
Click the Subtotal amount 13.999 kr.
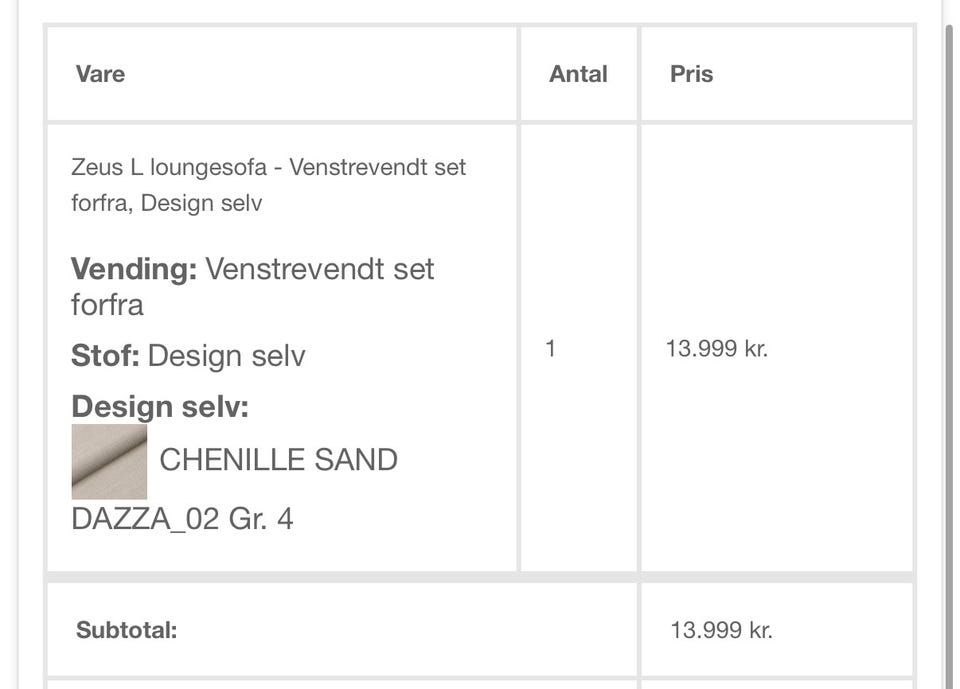click(x=721, y=630)
